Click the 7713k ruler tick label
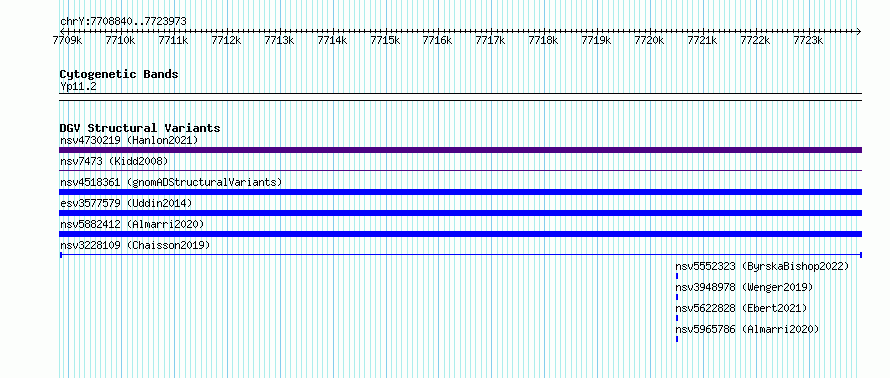Screen dimensions: 890x378 [279, 40]
